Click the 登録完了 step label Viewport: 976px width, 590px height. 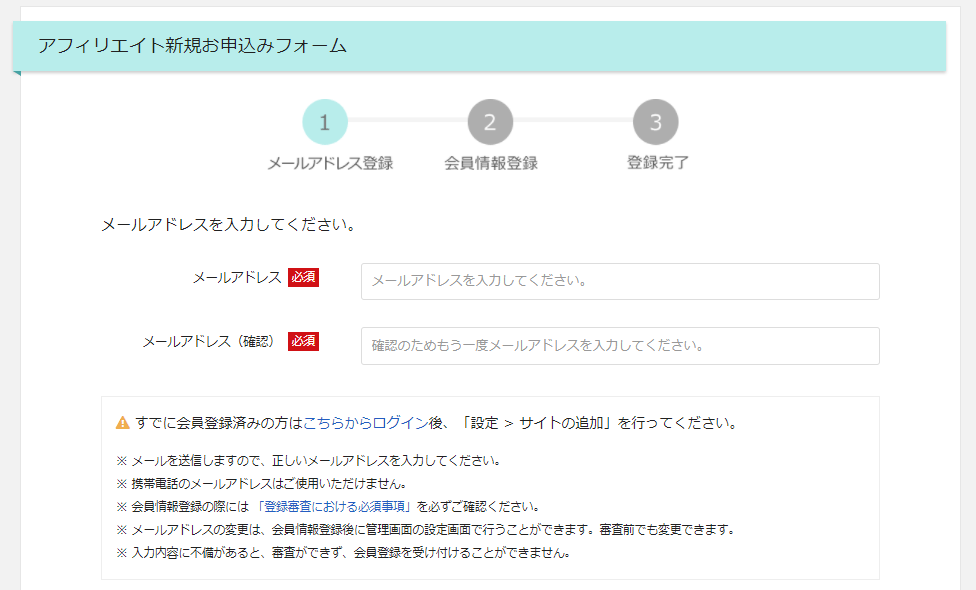tap(657, 162)
